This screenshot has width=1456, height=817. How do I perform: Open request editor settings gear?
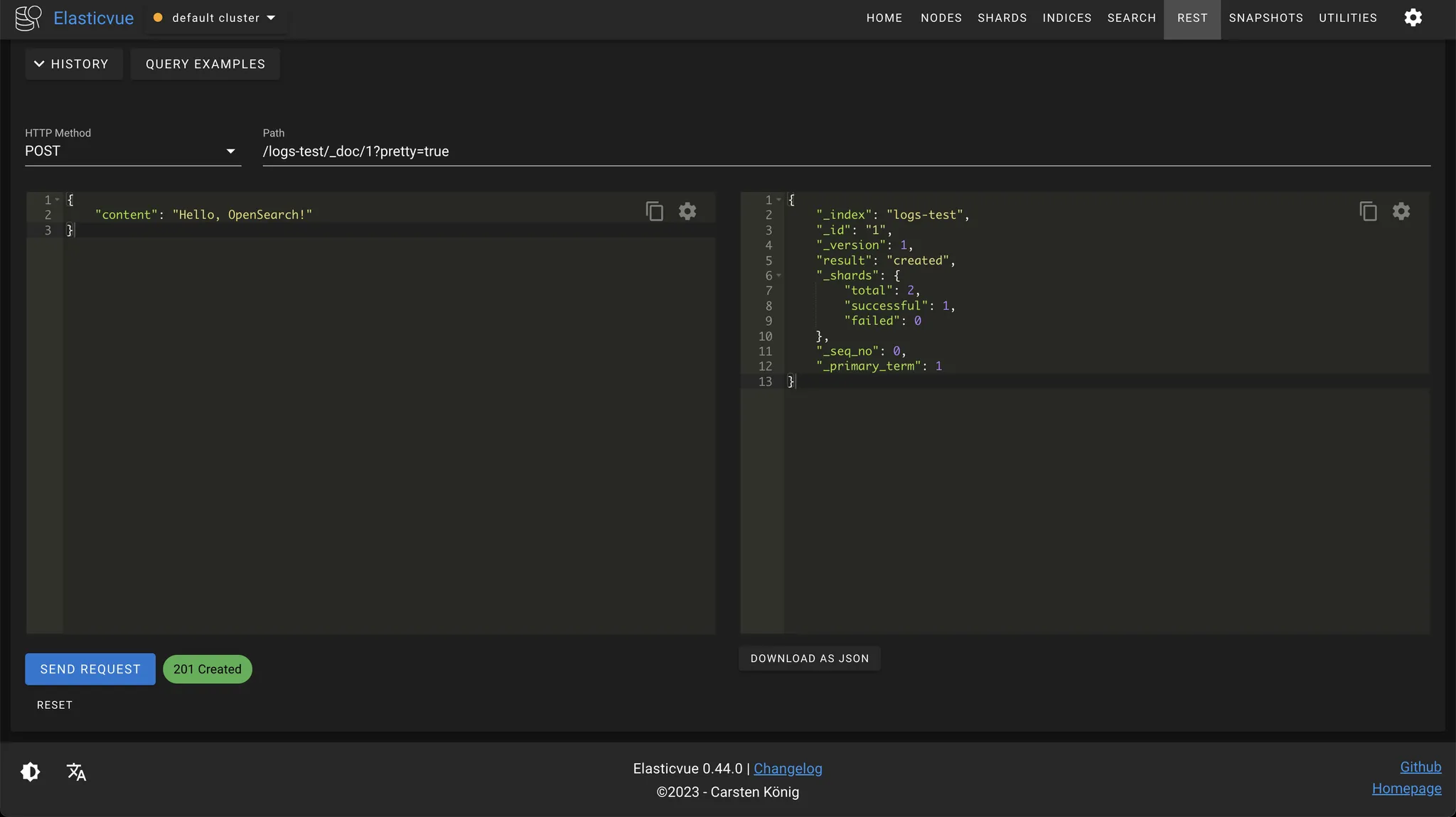pos(687,211)
